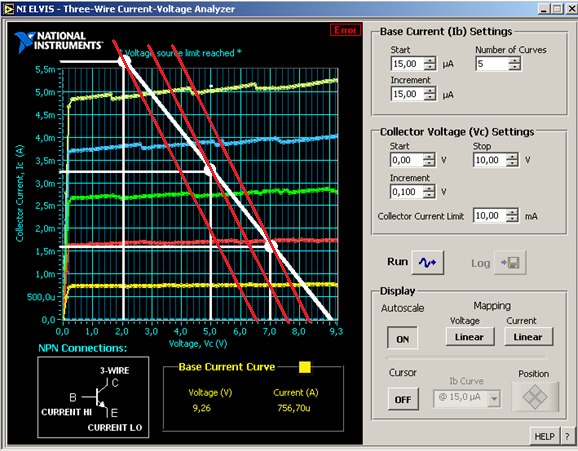578x451 pixels.
Task: Click the Base Current Increment input field
Action: click(407, 94)
